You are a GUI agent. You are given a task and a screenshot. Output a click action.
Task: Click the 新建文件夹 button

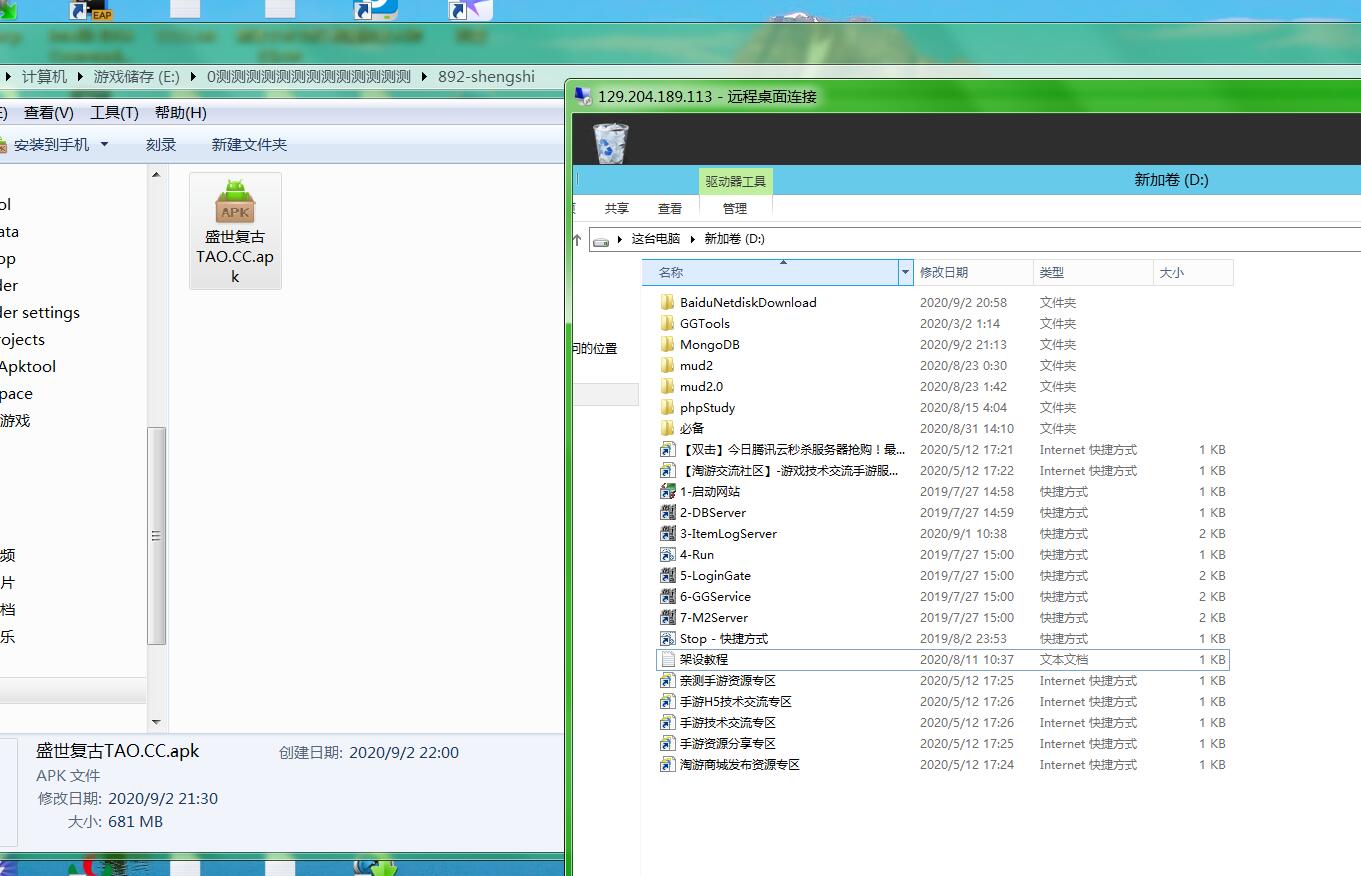(x=249, y=145)
